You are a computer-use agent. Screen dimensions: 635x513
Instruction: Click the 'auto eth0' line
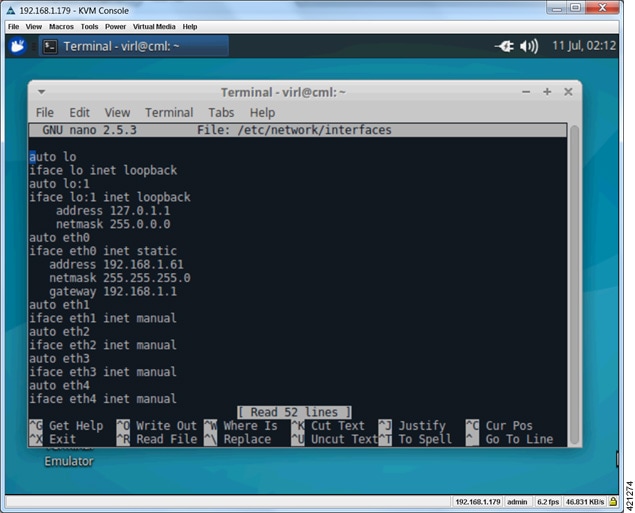point(60,237)
